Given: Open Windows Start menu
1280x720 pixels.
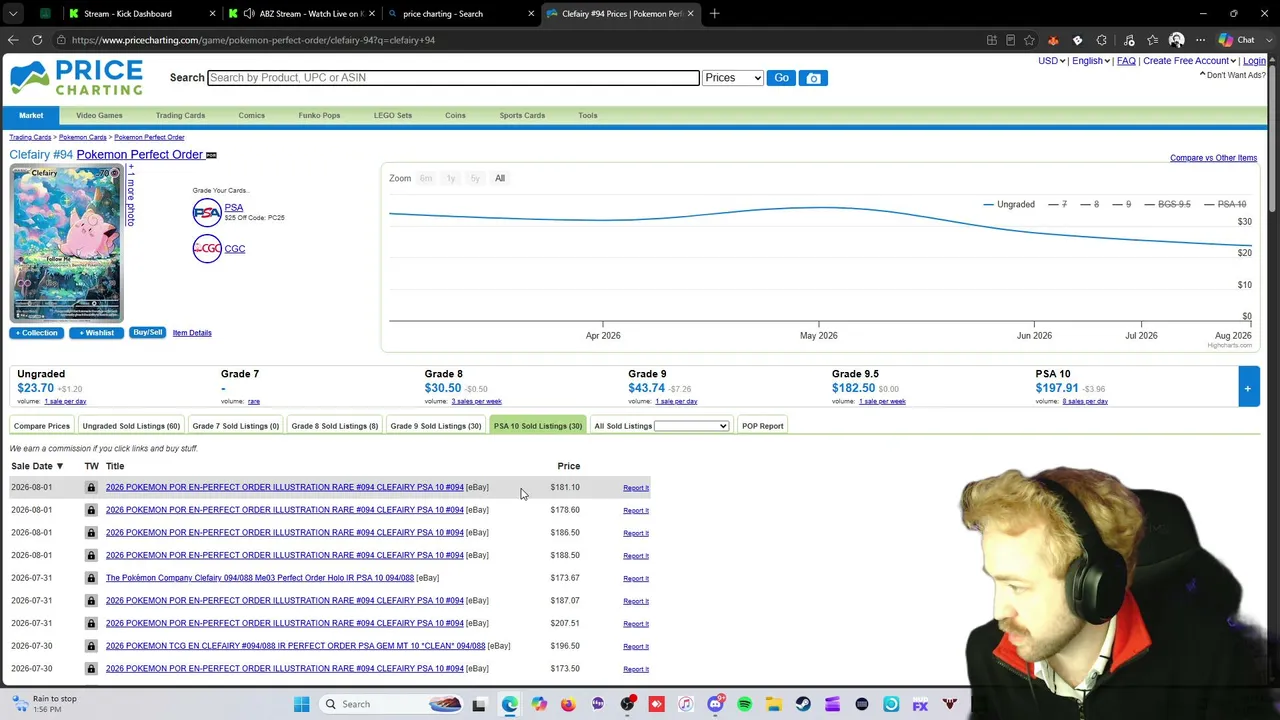Looking at the screenshot, I should [301, 704].
